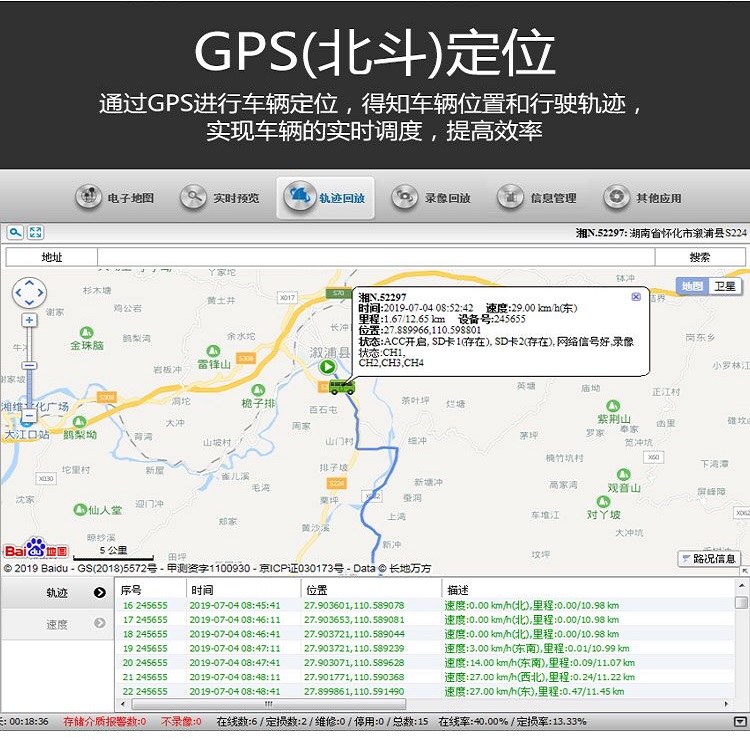Click the map pan direction control
The image size is (750, 740).
29,293
